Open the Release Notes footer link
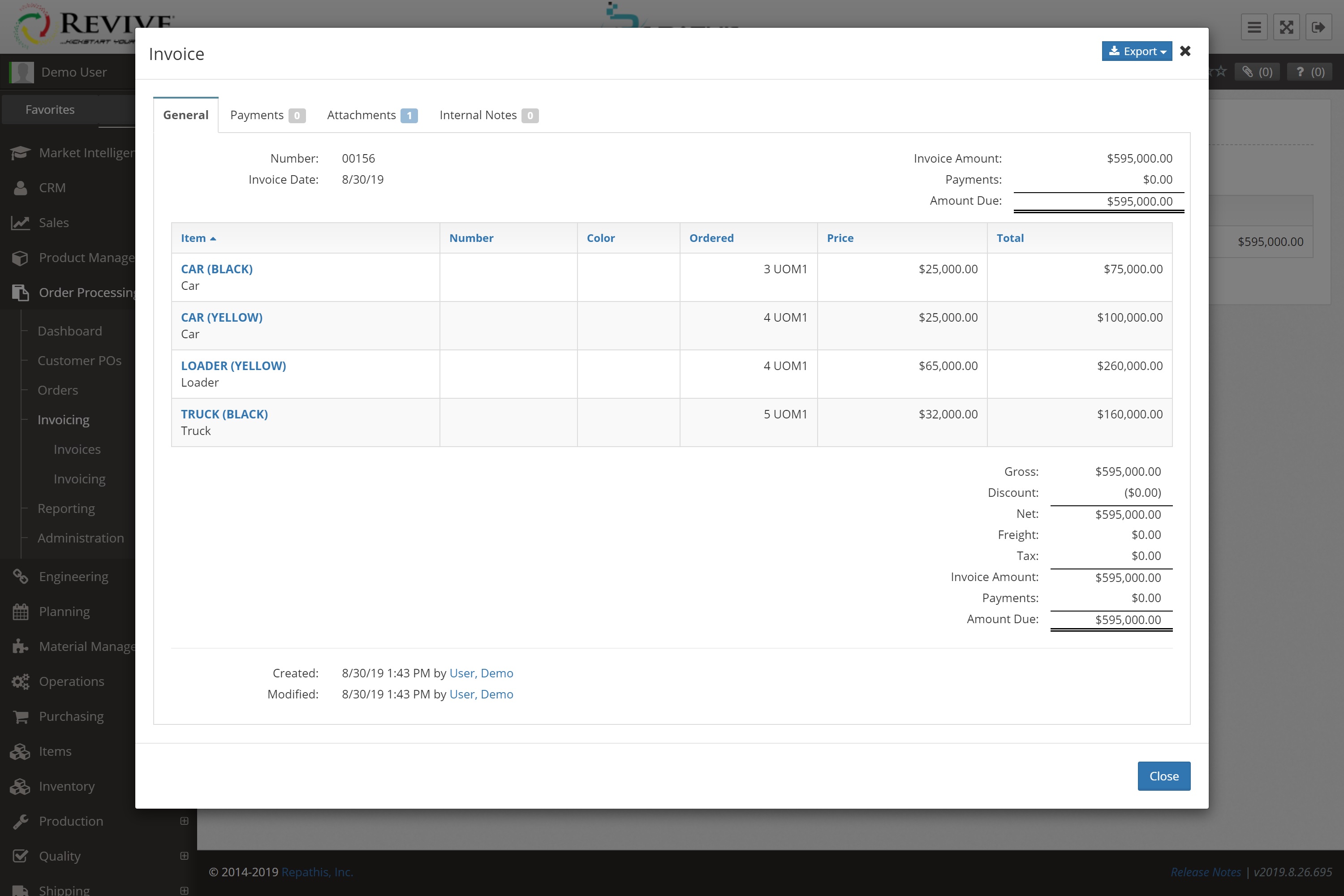Viewport: 1344px width, 896px height. 1206,872
